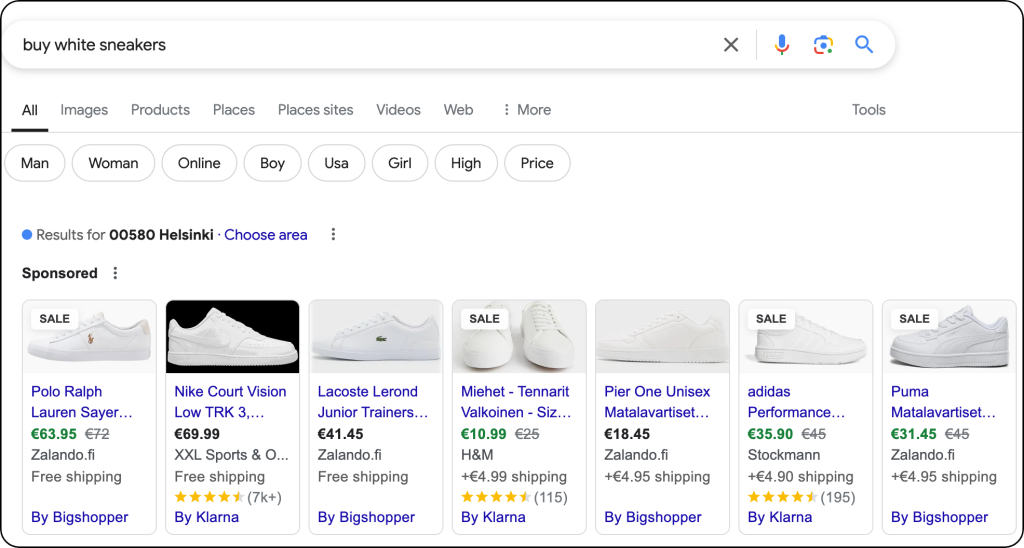This screenshot has width=1024, height=548.
Task: Start voice search with the microphone icon
Action: click(x=781, y=45)
